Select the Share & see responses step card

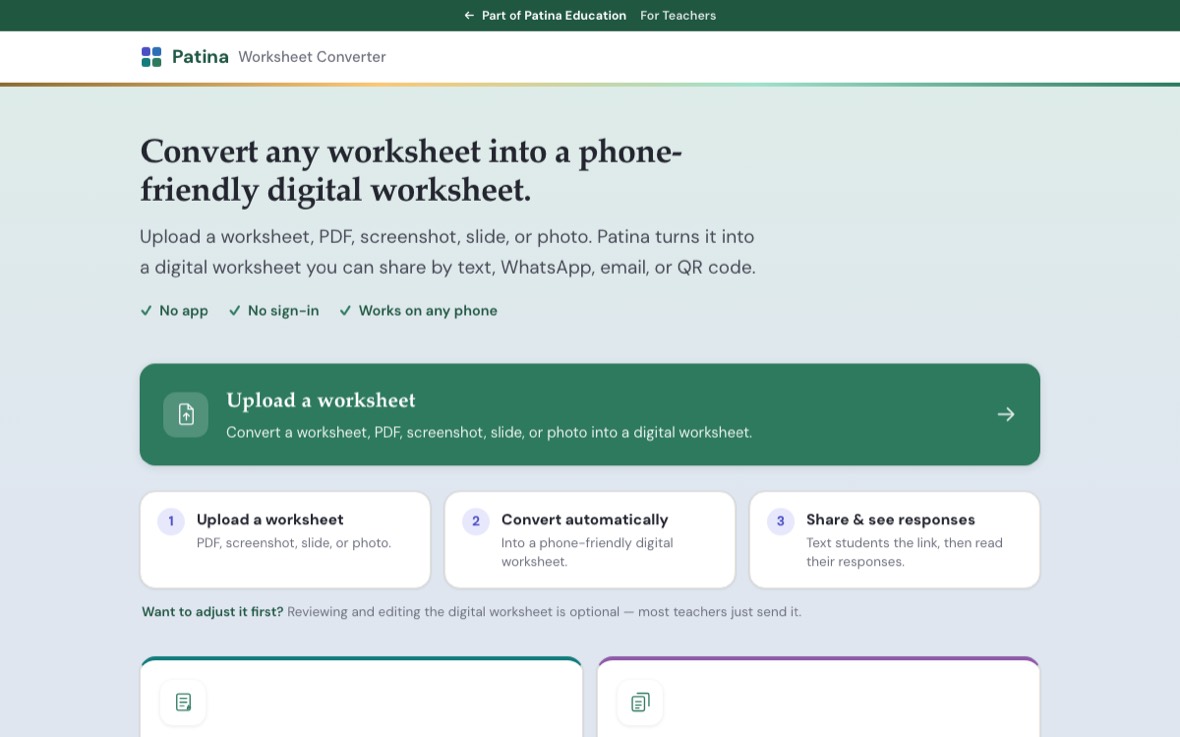point(895,540)
